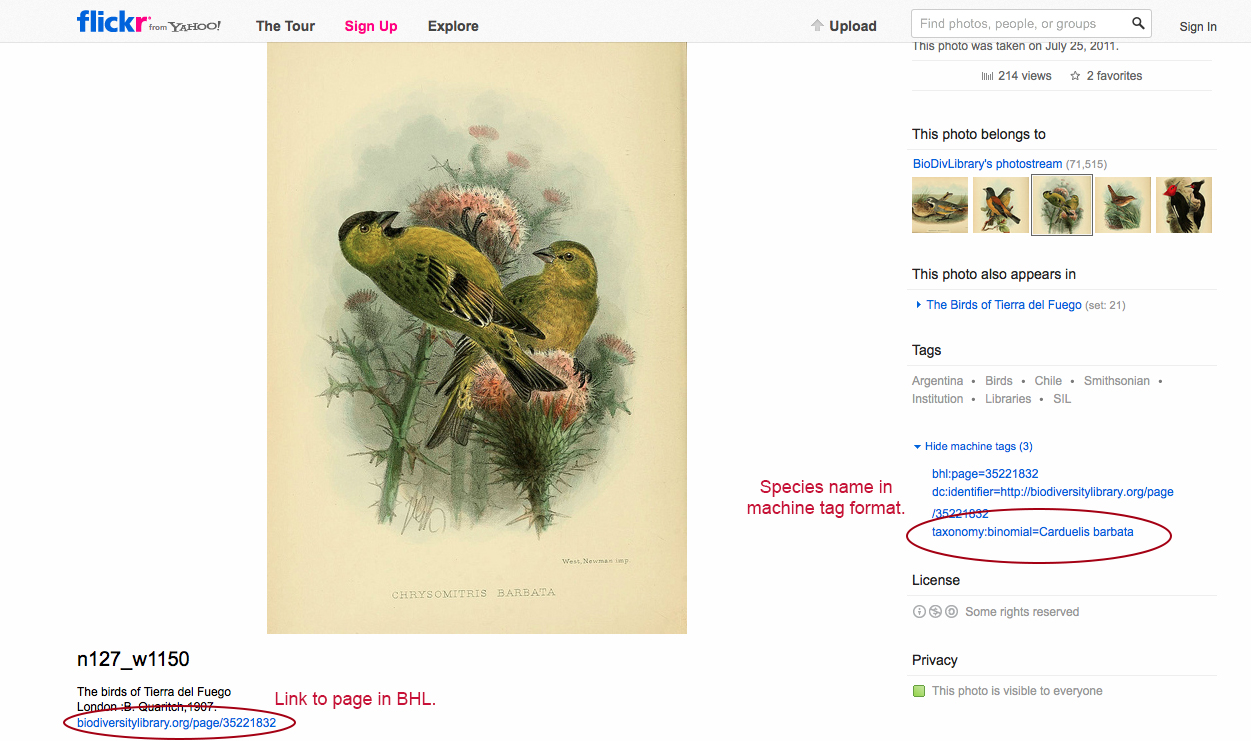Click the search magnifier icon
The image size is (1251, 741).
click(1138, 23)
